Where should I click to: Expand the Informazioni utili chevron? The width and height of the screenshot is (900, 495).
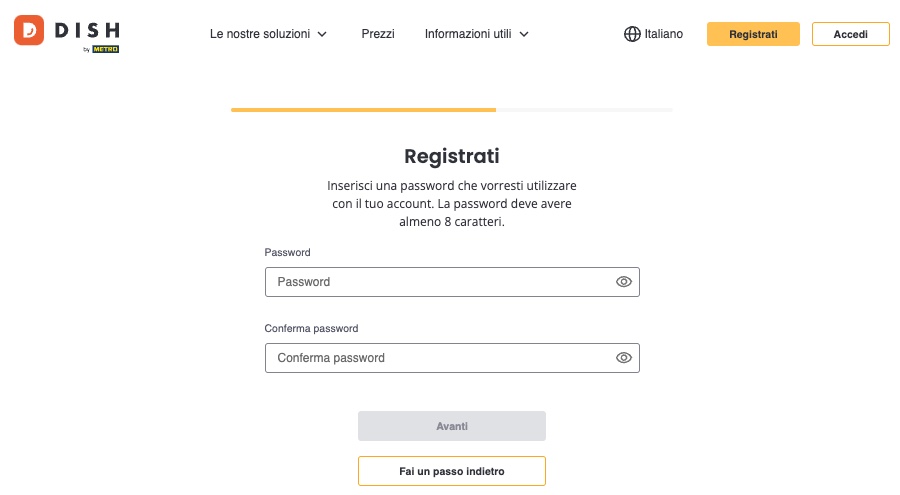(x=523, y=34)
